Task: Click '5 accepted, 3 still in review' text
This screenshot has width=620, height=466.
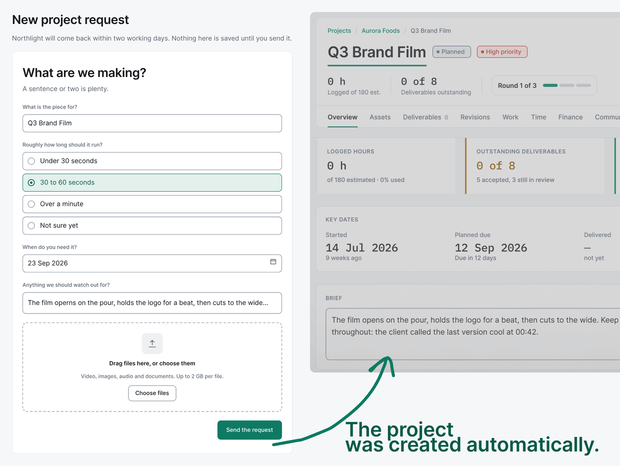Action: click(x=515, y=180)
